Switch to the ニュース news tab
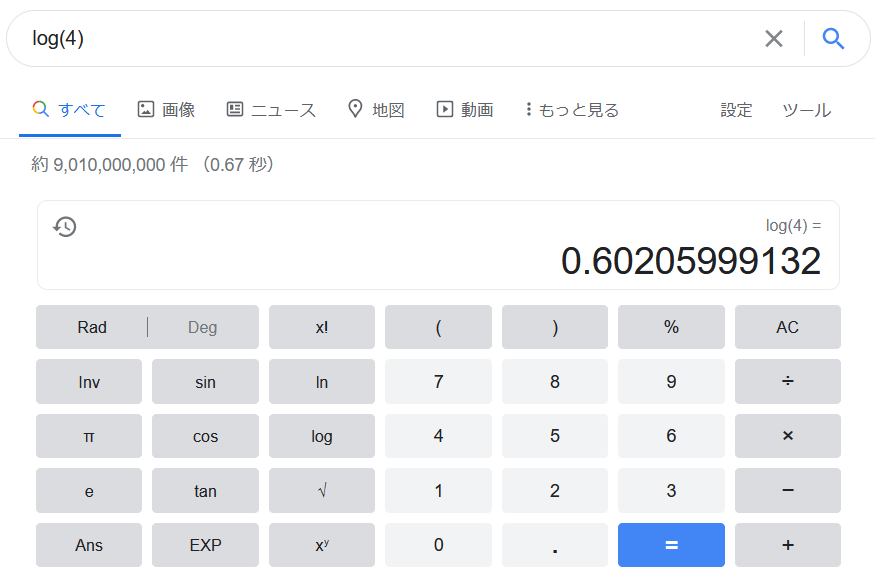 (271, 109)
